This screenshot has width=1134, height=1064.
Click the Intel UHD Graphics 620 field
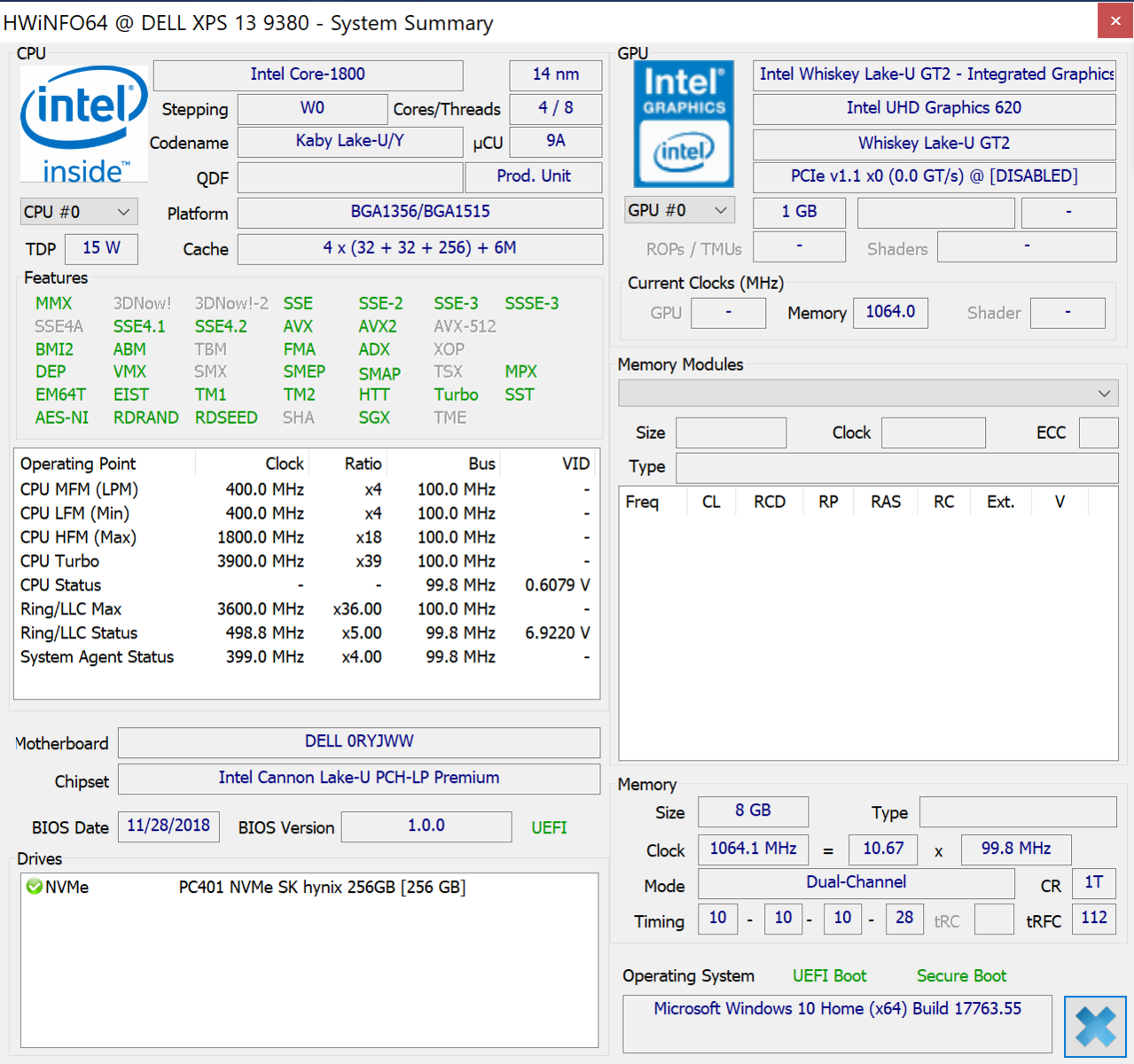click(x=935, y=108)
